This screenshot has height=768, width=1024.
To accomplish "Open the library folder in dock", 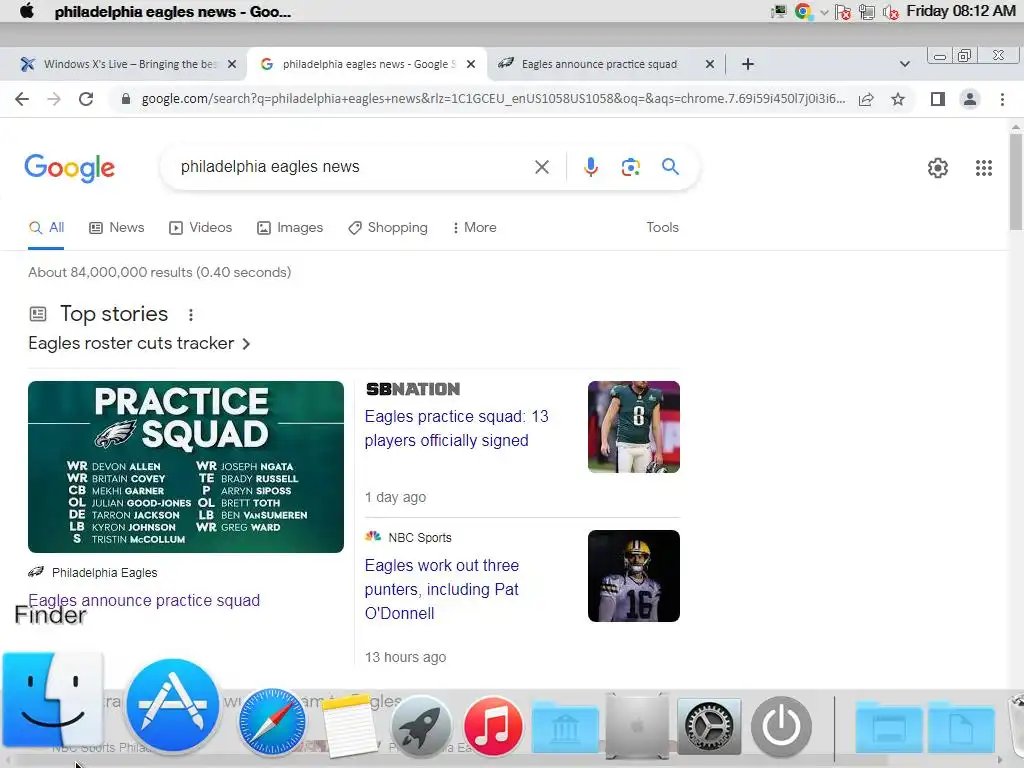I will [565, 726].
